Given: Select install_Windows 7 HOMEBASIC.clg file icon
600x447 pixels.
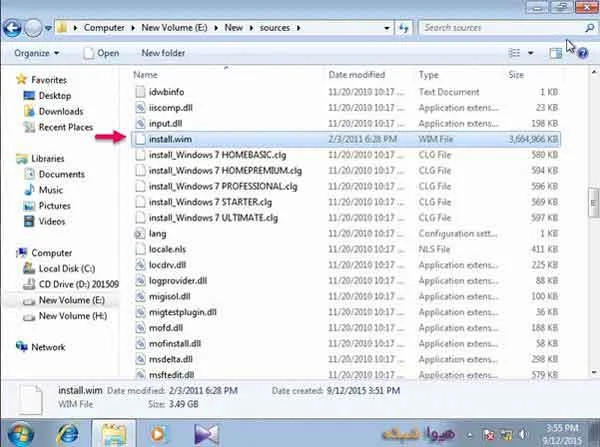Looking at the screenshot, I should 140,155.
